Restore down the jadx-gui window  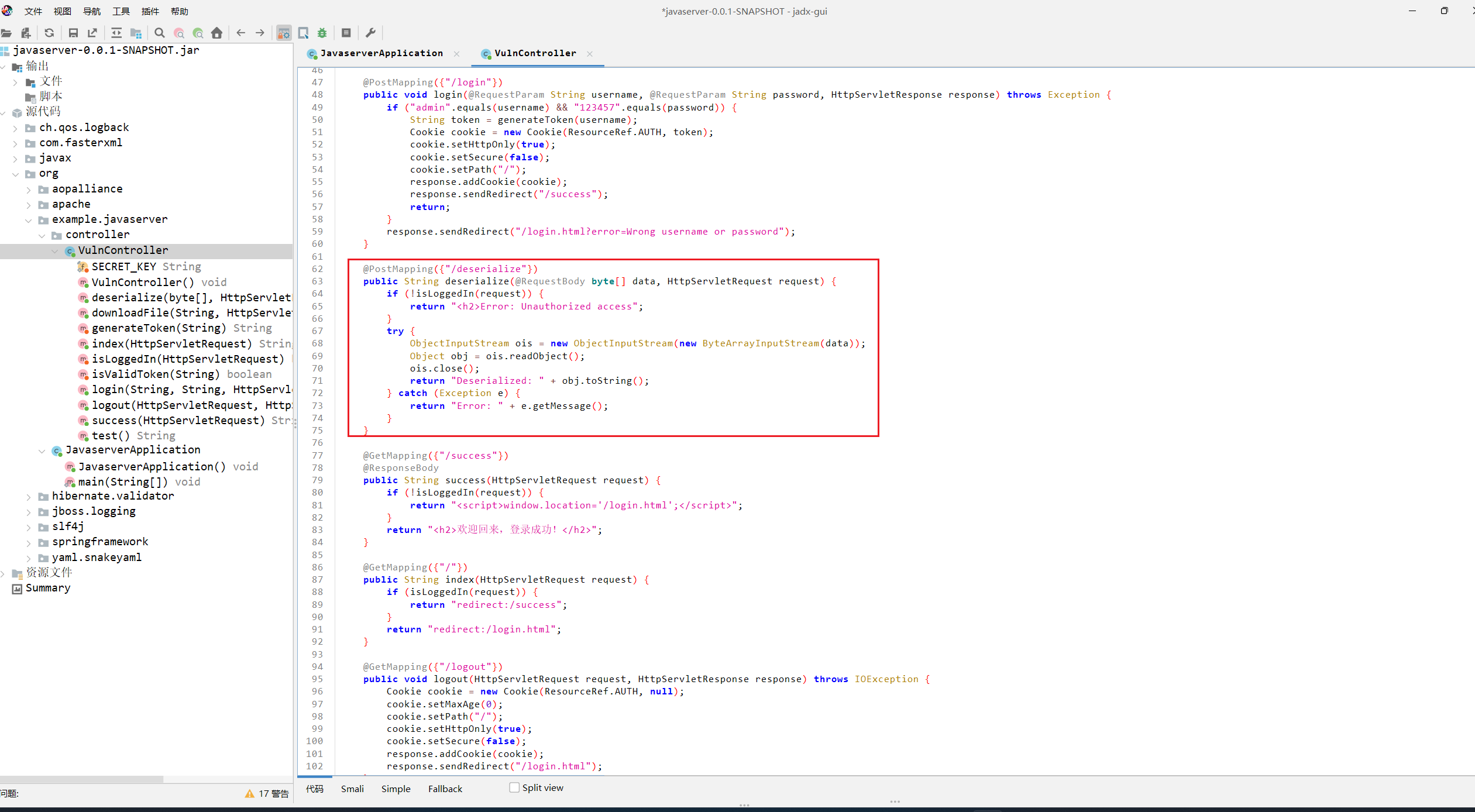click(x=1444, y=11)
